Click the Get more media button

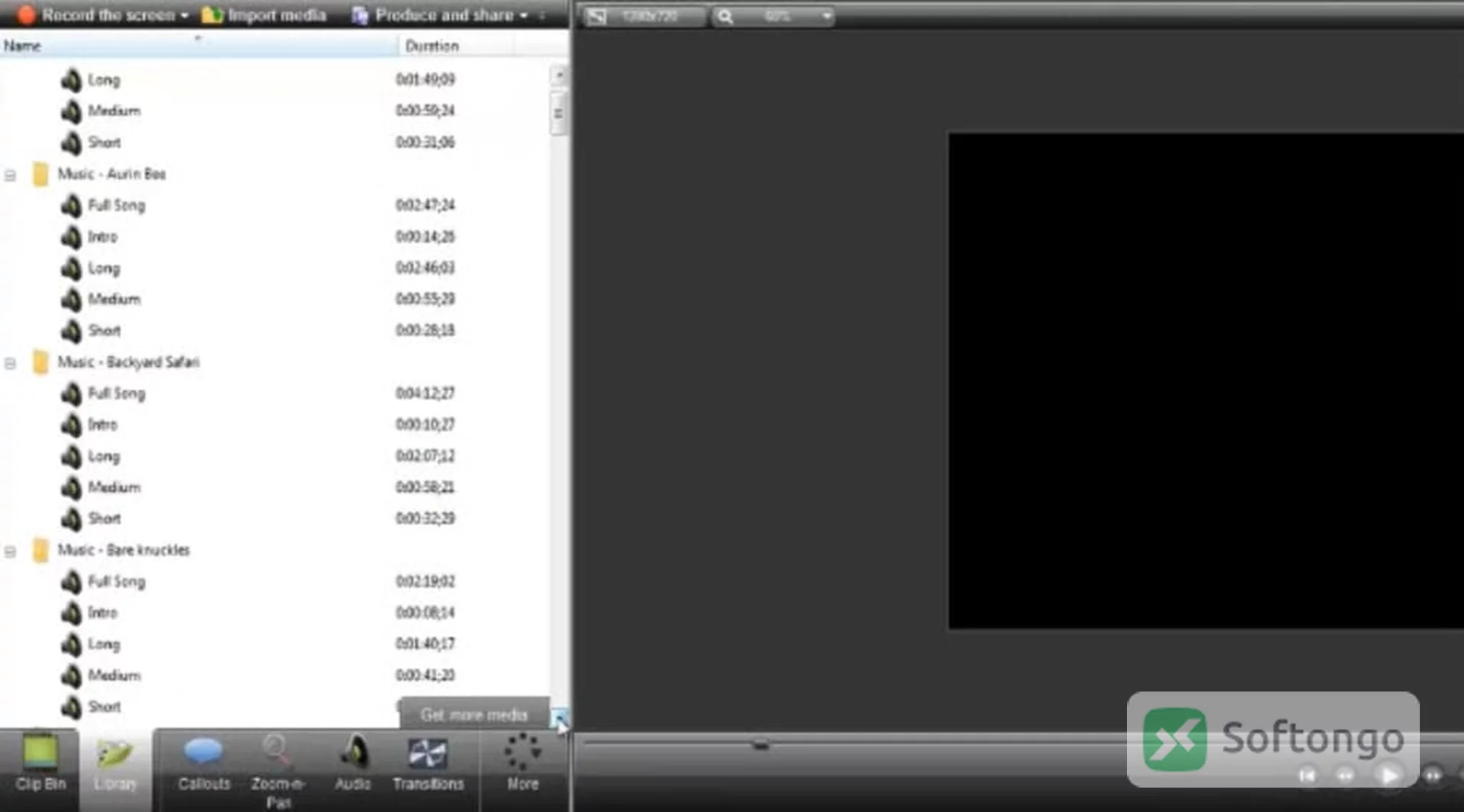click(474, 714)
